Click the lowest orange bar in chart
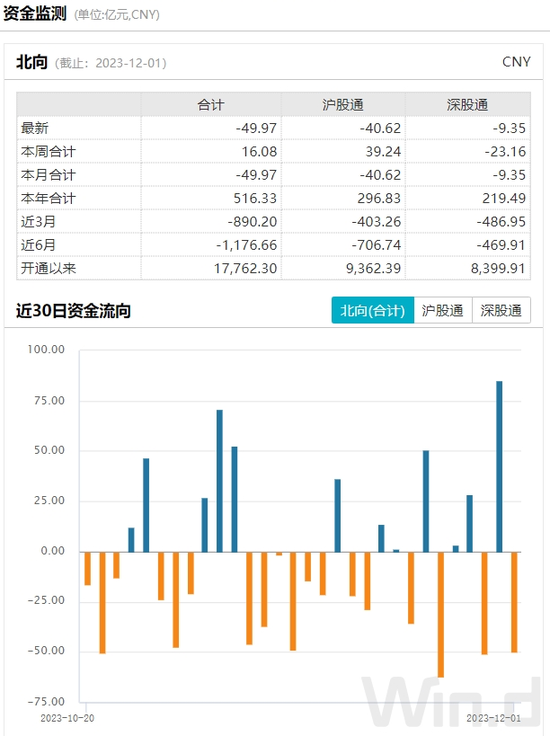 [441, 615]
